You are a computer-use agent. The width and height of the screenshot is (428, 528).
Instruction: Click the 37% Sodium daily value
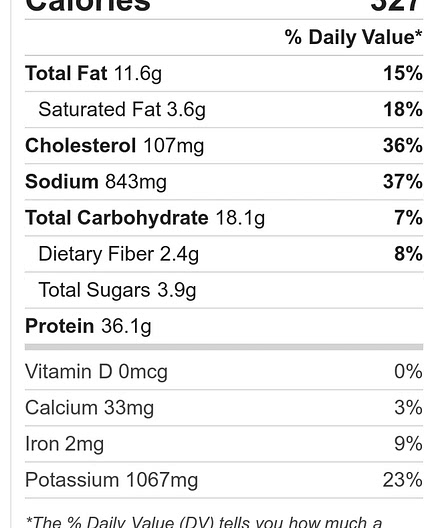(x=403, y=182)
